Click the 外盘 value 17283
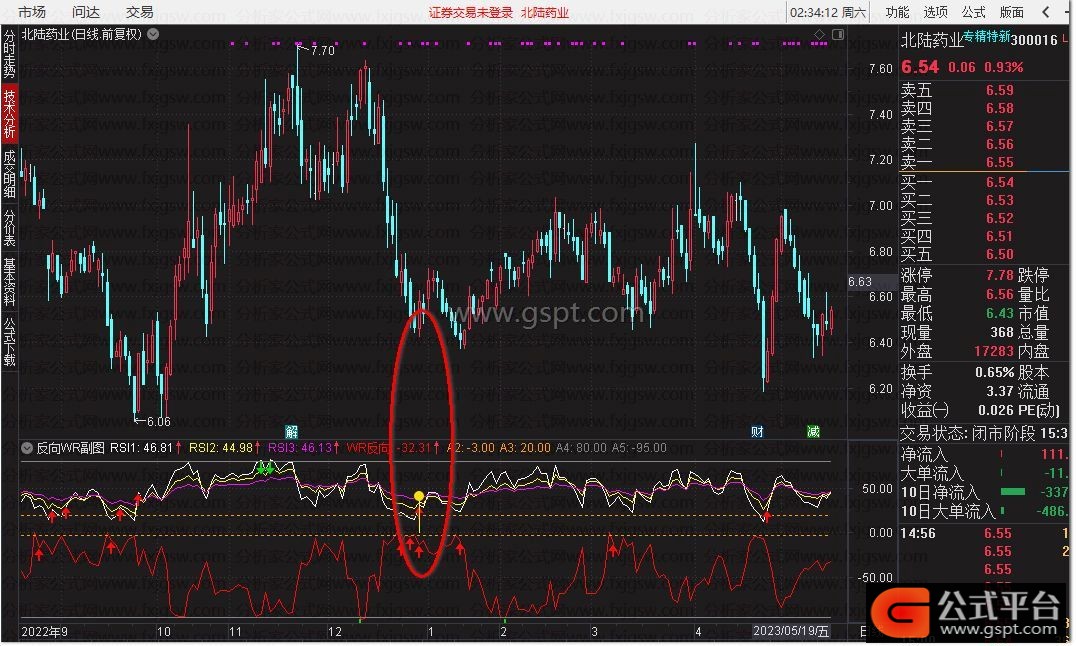 tap(994, 351)
